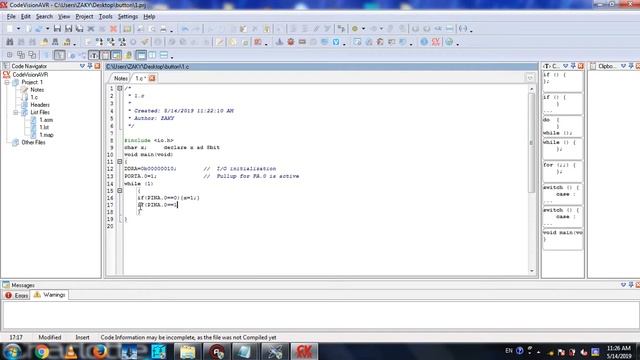The image size is (640, 360).
Task: Open Firefox from the taskbar
Action: point(100,351)
